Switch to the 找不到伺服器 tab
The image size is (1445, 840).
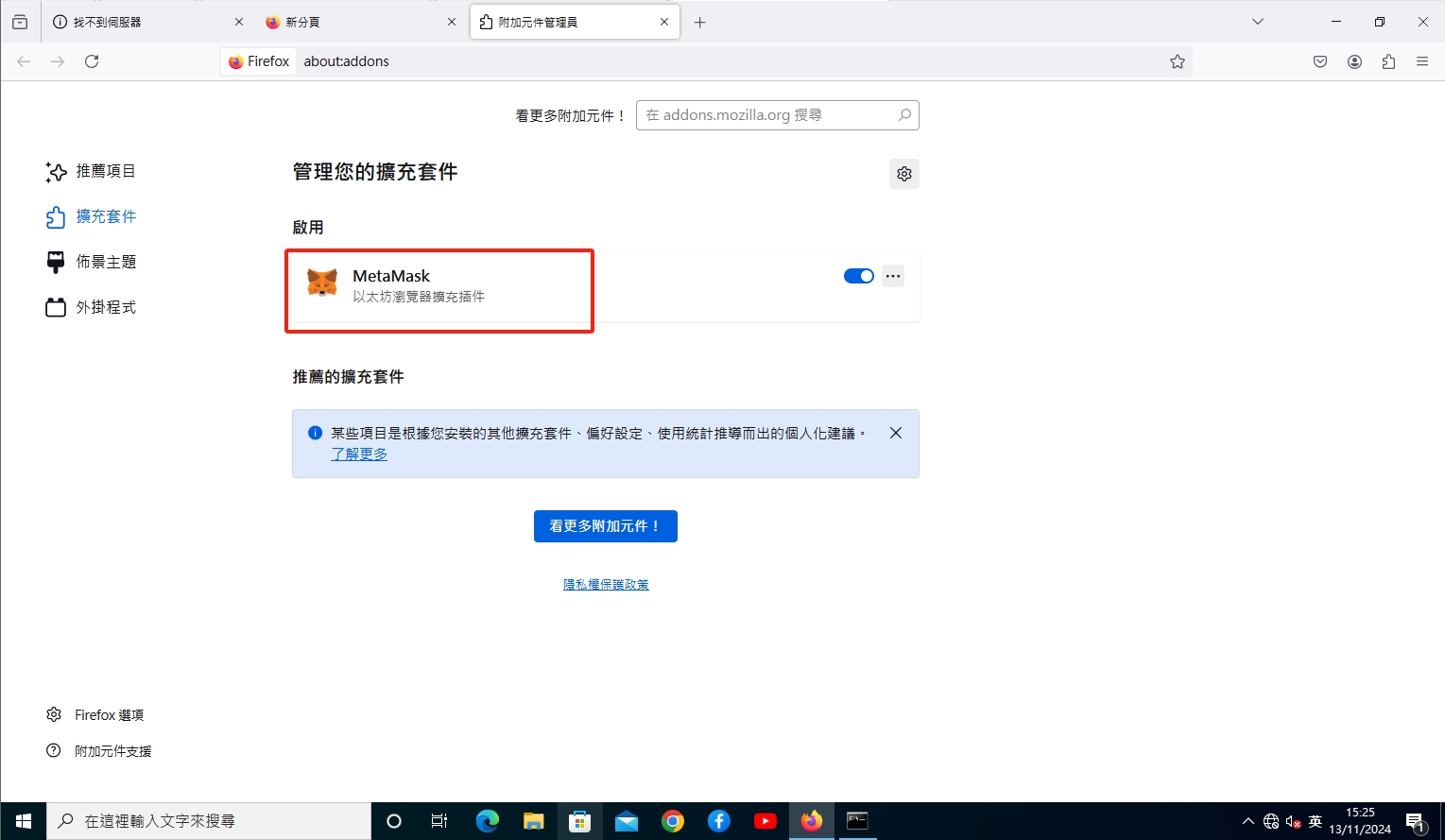pyautogui.click(x=146, y=22)
